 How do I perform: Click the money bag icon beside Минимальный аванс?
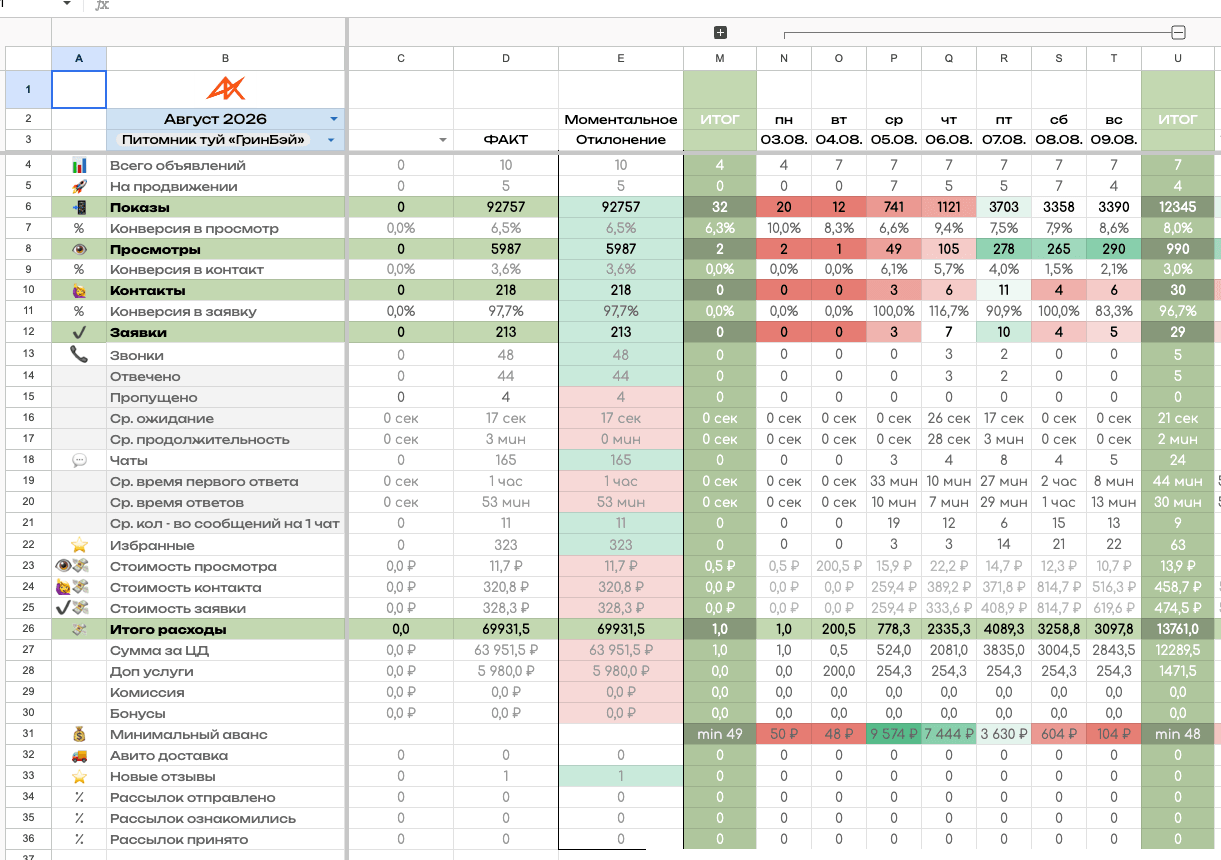[79, 734]
